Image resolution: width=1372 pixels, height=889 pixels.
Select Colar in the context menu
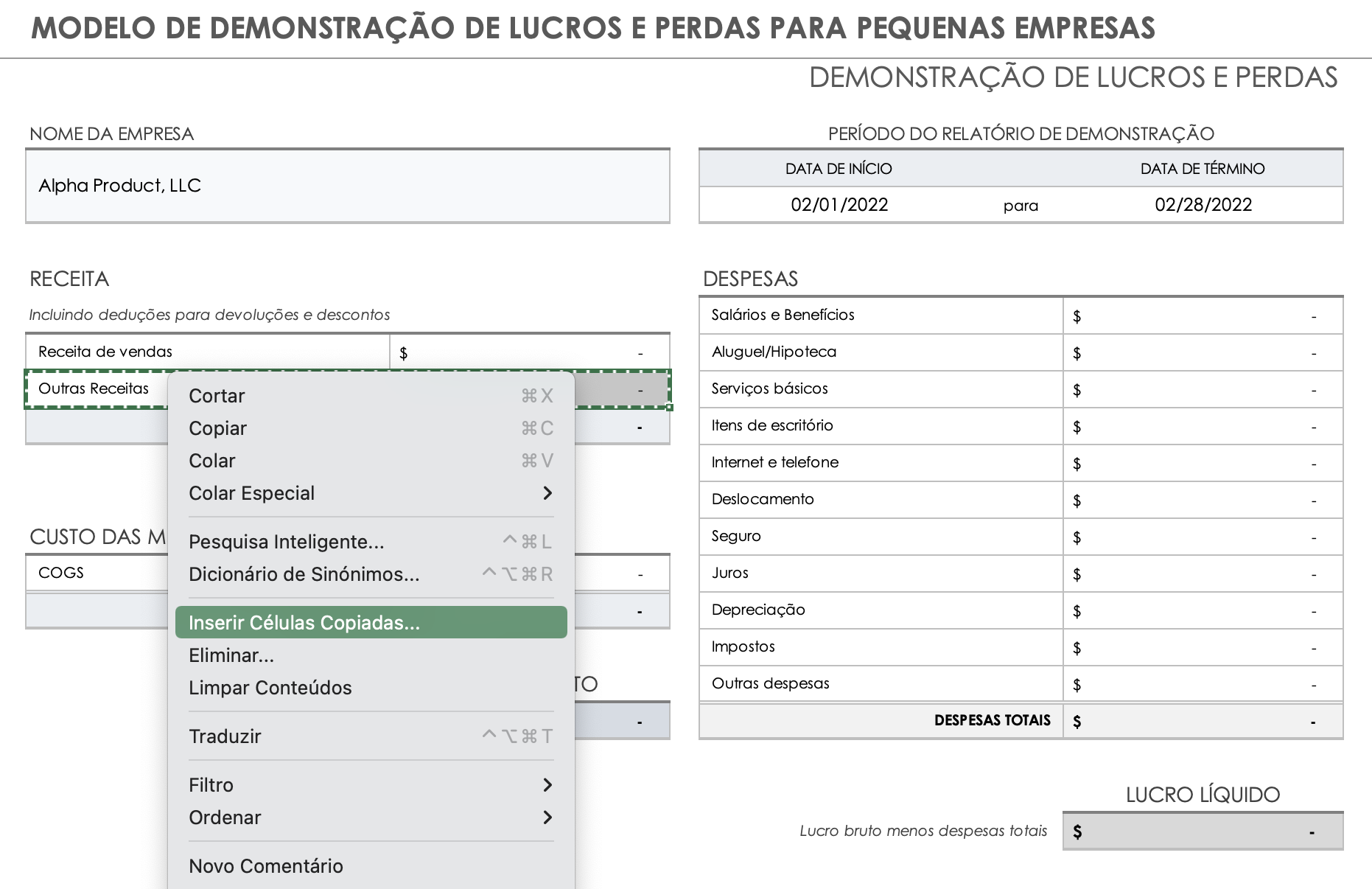click(x=211, y=461)
